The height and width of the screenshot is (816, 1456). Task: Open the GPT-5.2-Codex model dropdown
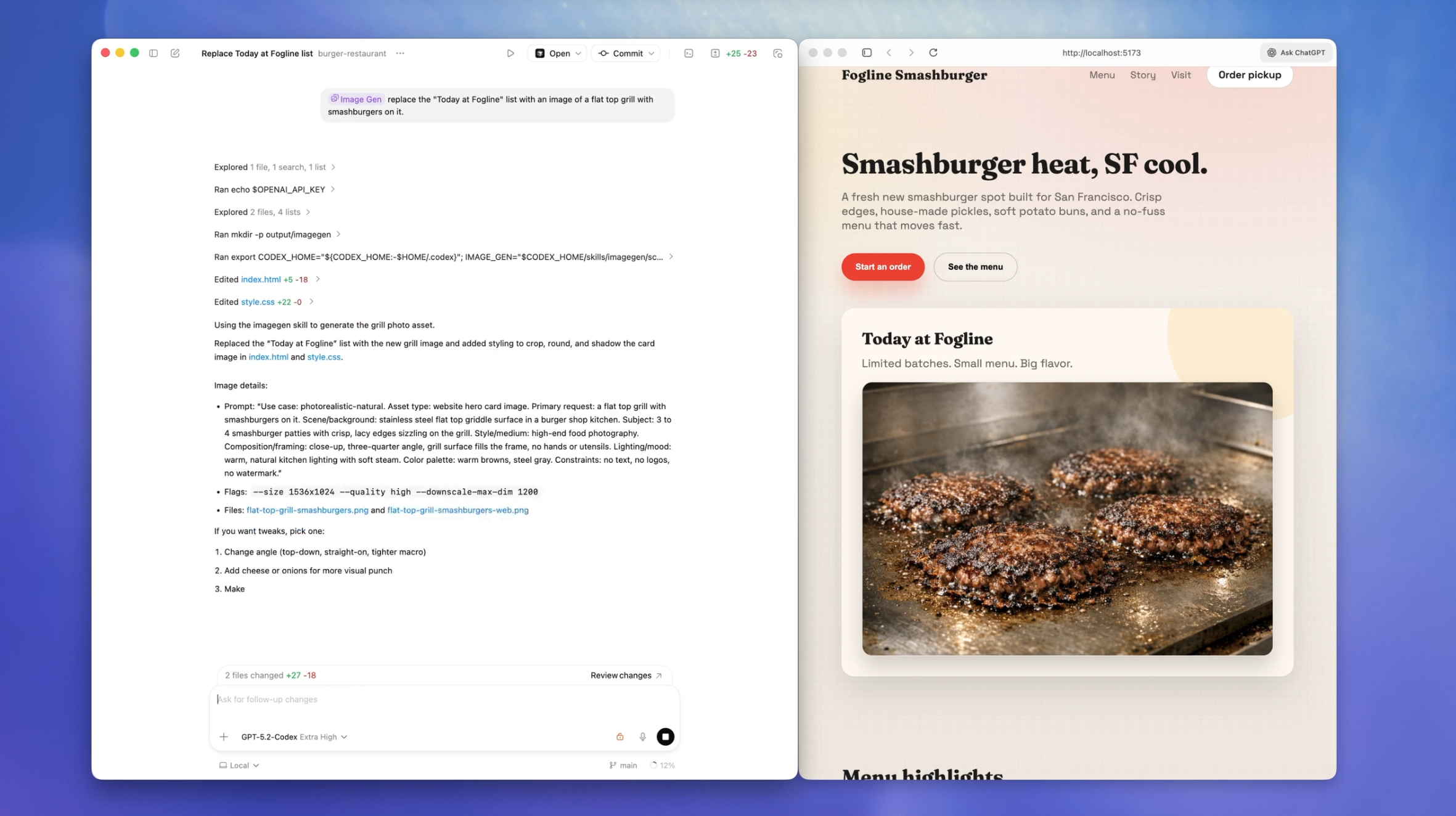pos(294,736)
